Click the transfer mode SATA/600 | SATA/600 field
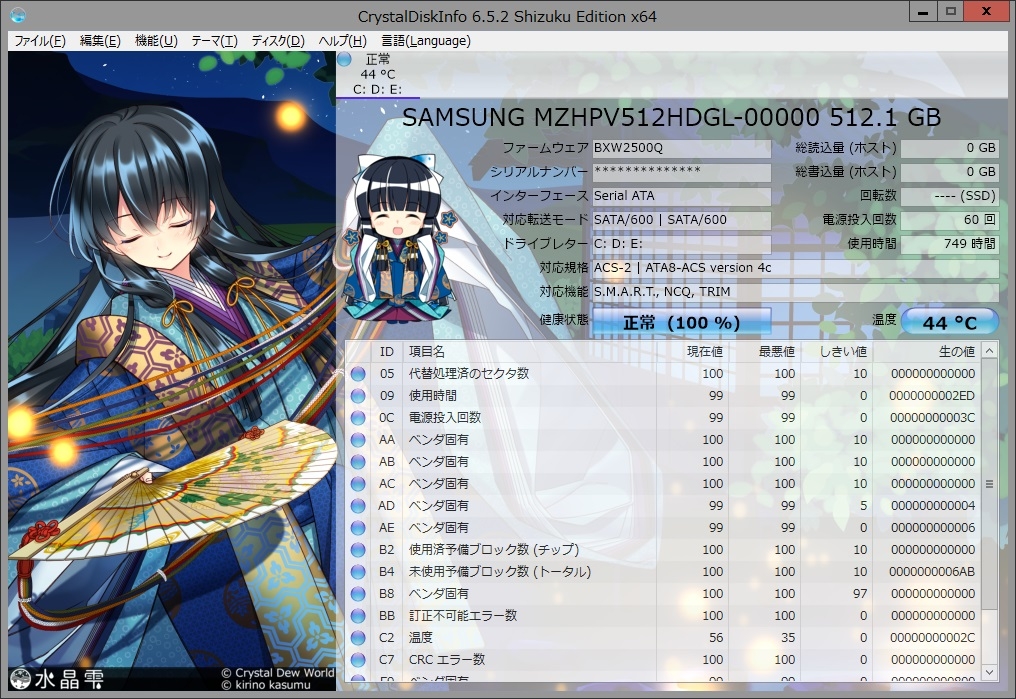The height and width of the screenshot is (699, 1016). click(682, 220)
